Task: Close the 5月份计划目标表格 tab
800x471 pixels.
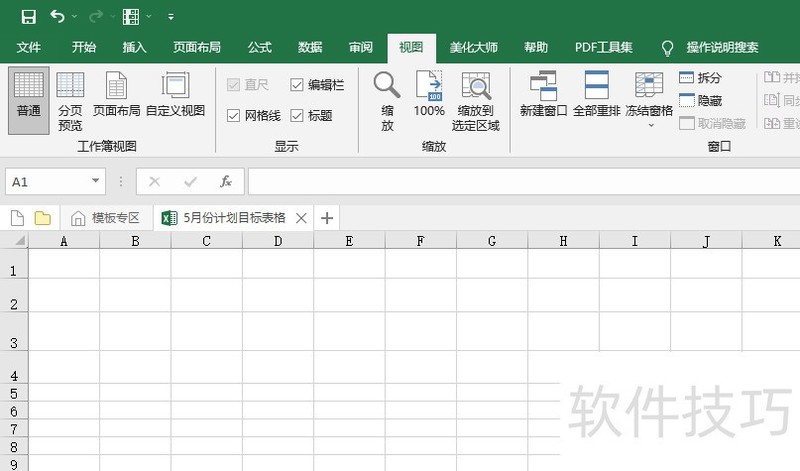Action: [301, 218]
